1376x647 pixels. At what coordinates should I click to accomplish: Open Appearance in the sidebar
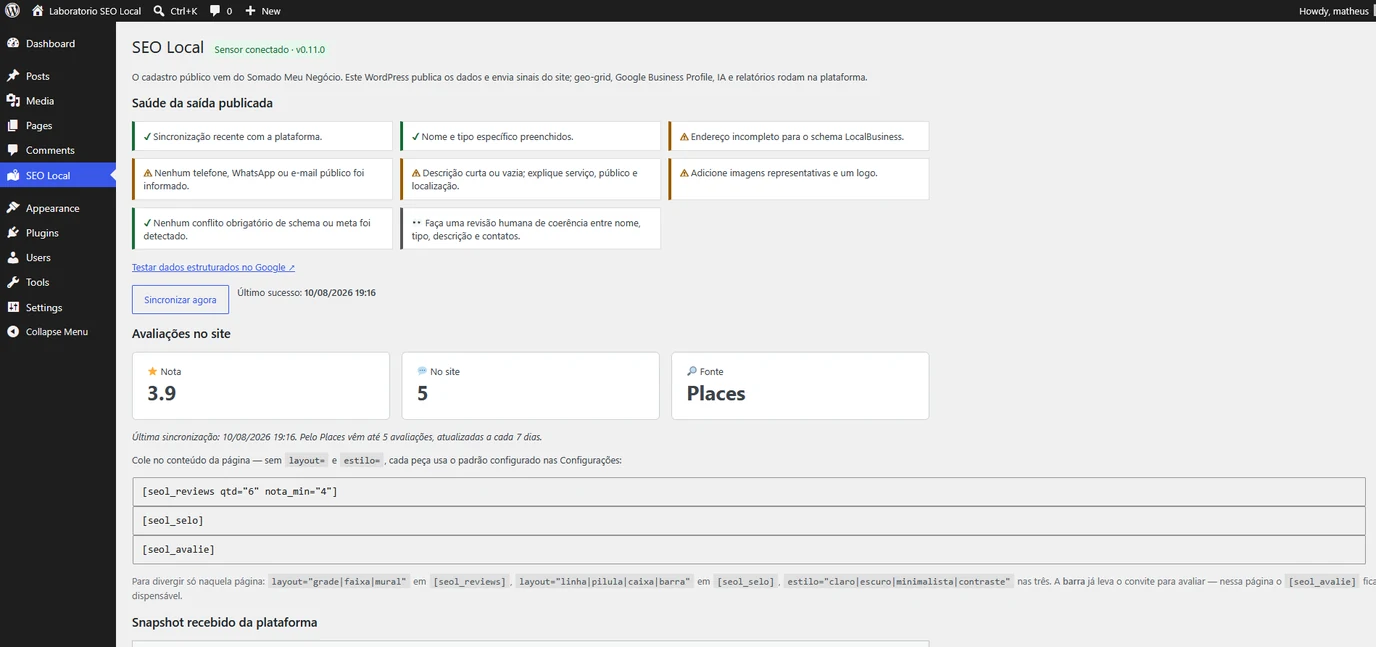[58, 208]
